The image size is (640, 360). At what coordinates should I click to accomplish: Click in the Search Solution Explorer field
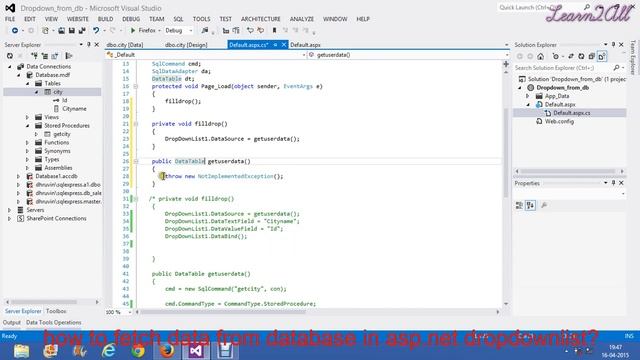(x=563, y=68)
